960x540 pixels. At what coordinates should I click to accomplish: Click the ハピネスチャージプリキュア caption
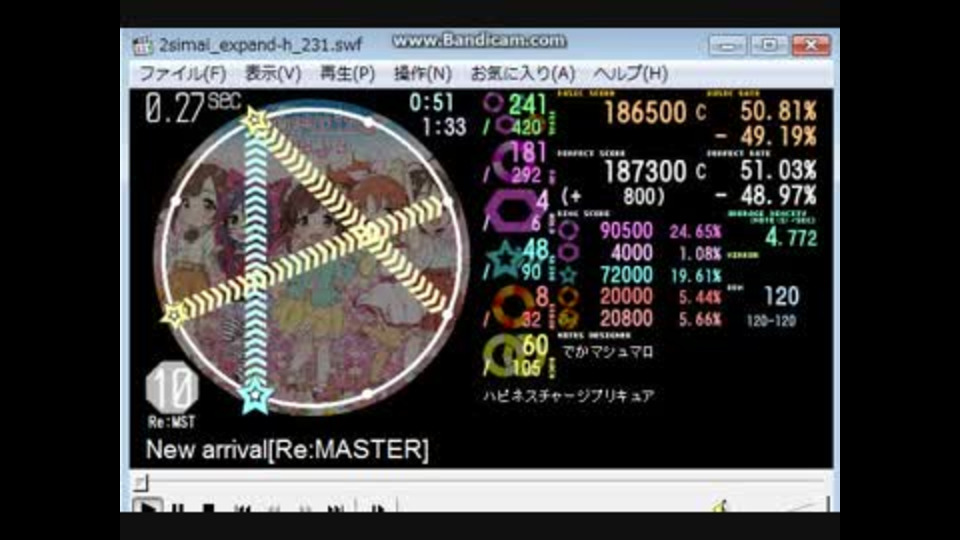pos(569,396)
